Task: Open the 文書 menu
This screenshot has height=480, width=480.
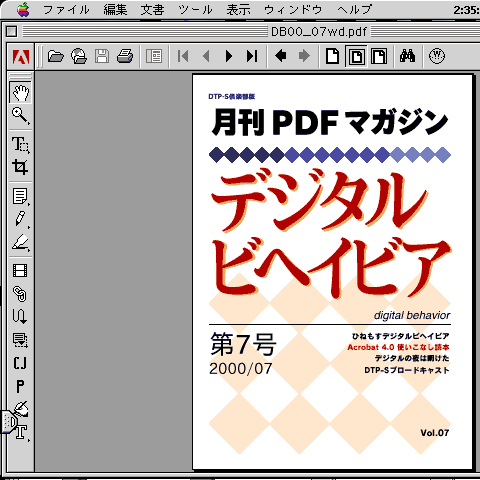Action: (152, 9)
